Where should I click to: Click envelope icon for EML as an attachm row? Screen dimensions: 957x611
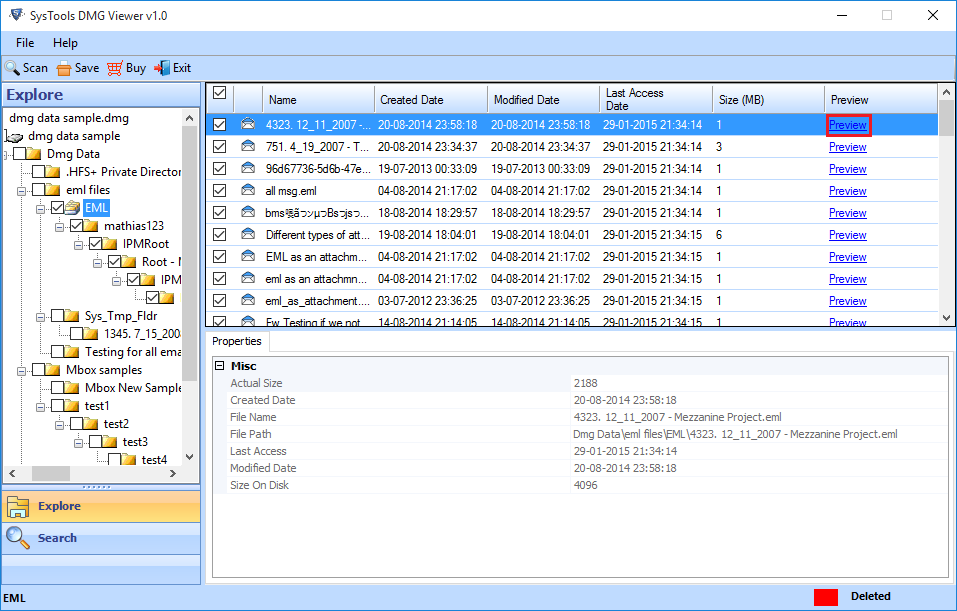248,256
